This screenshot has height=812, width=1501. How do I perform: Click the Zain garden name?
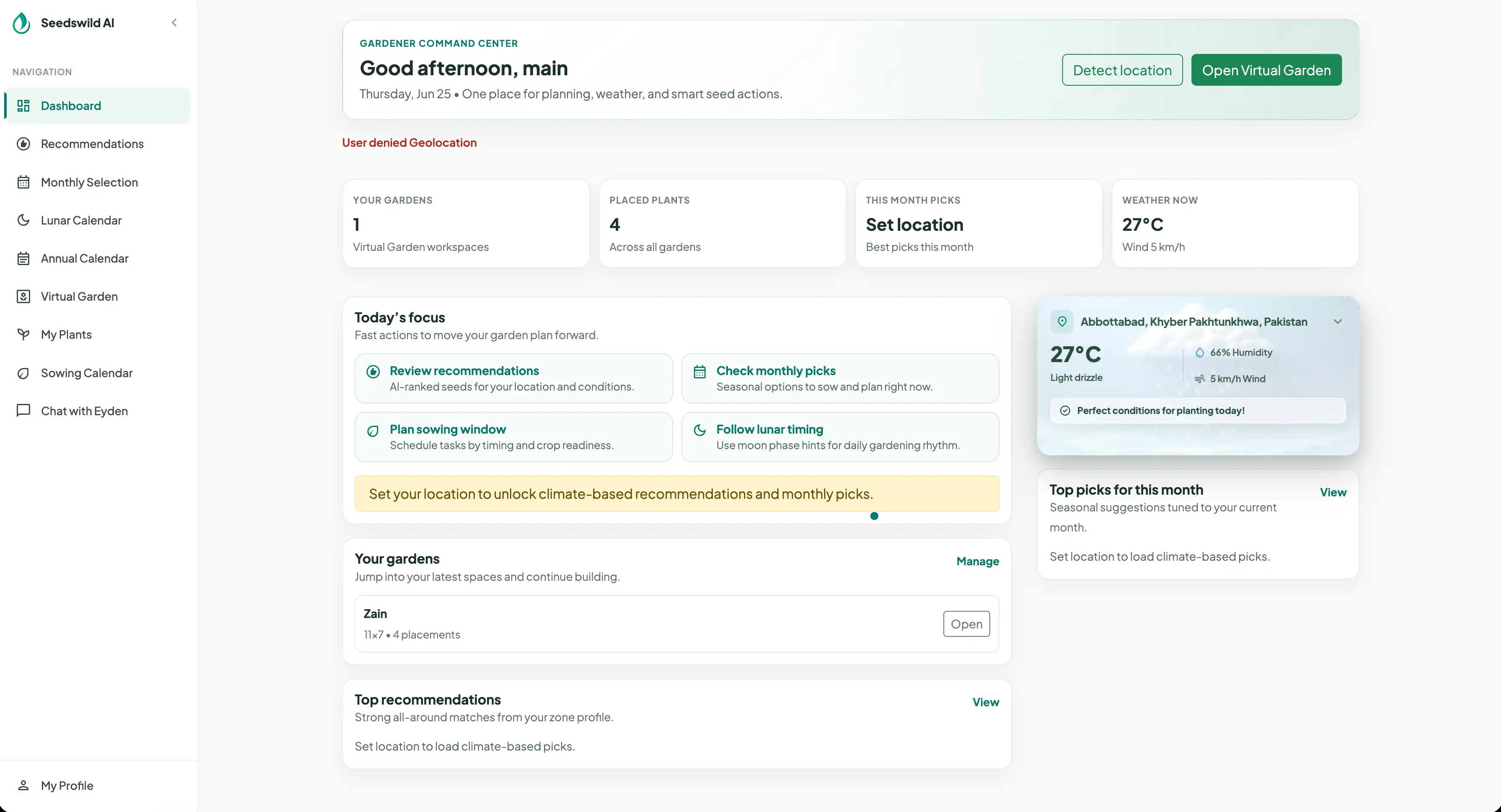[375, 614]
